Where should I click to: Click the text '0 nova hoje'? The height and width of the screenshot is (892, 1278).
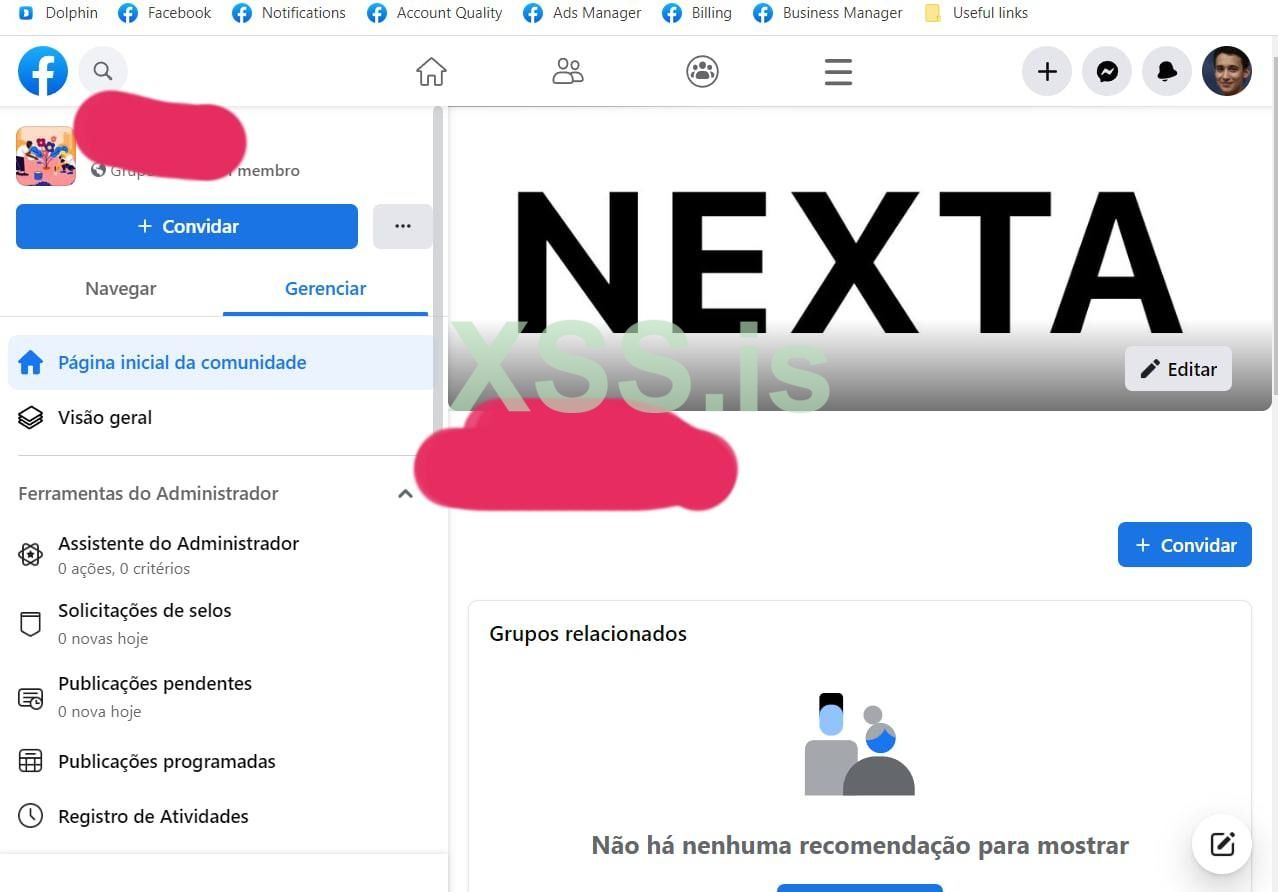coord(100,712)
